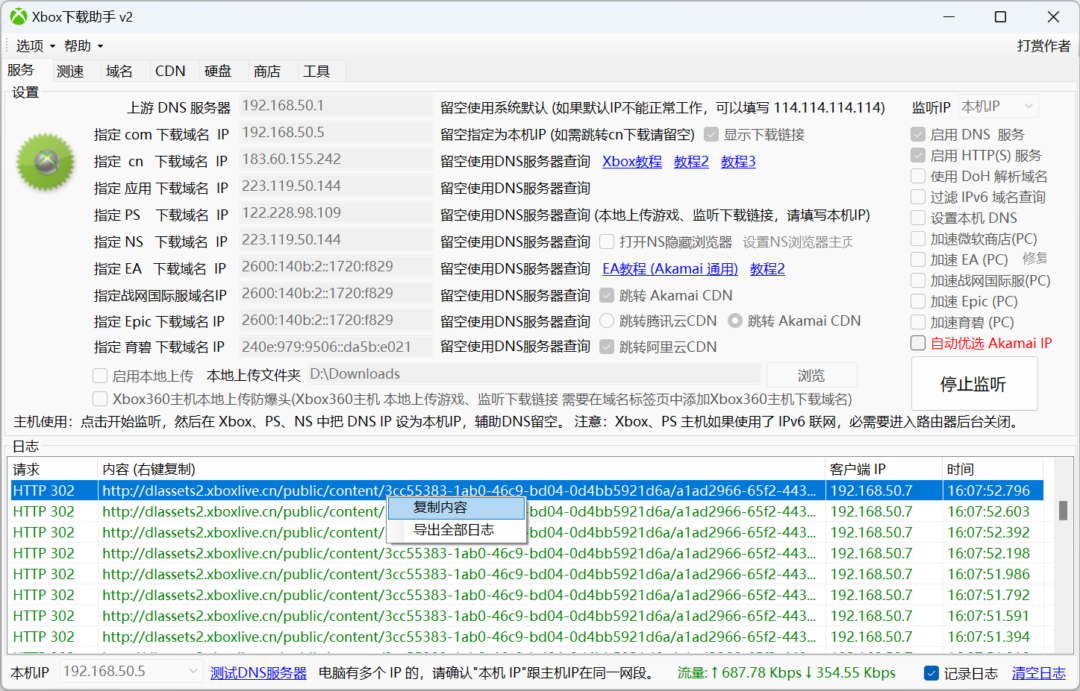This screenshot has width=1080, height=691.
Task: Check 自动优选 Akamai IP
Action: tap(917, 342)
